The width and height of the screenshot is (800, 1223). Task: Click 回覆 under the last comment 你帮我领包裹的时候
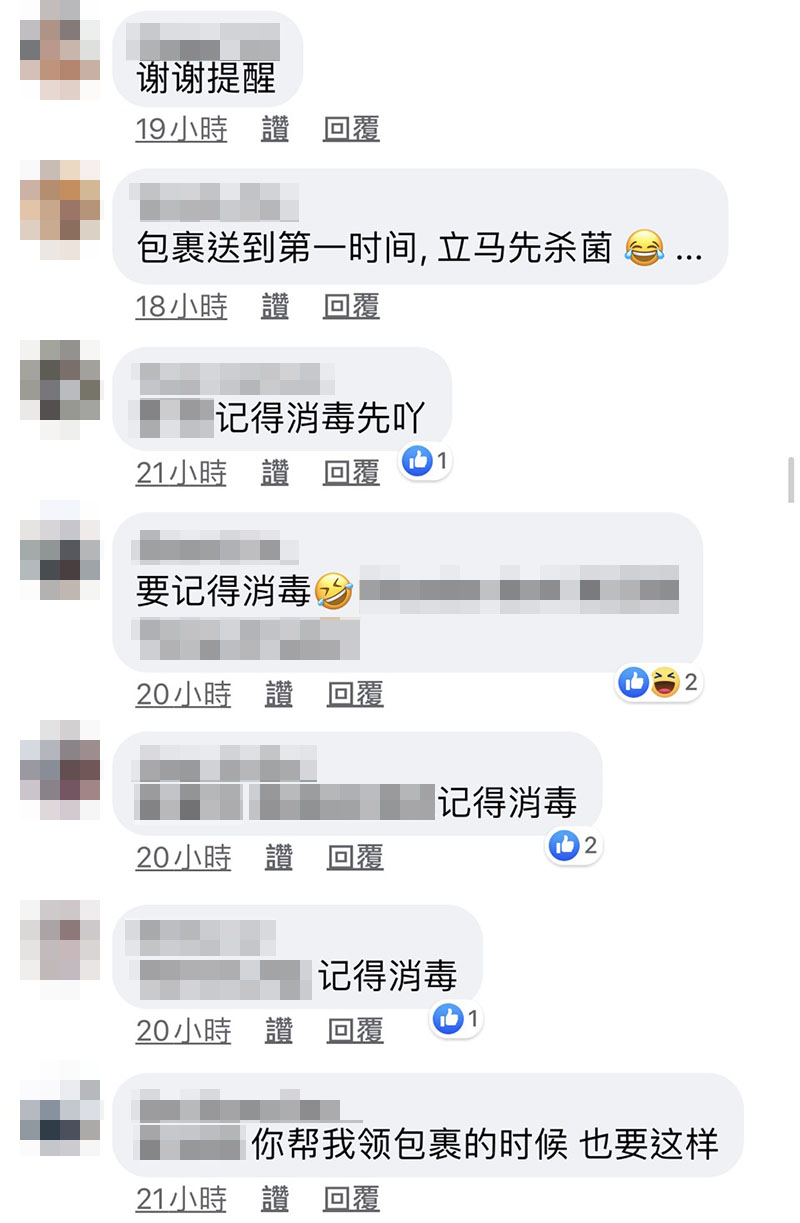351,1199
